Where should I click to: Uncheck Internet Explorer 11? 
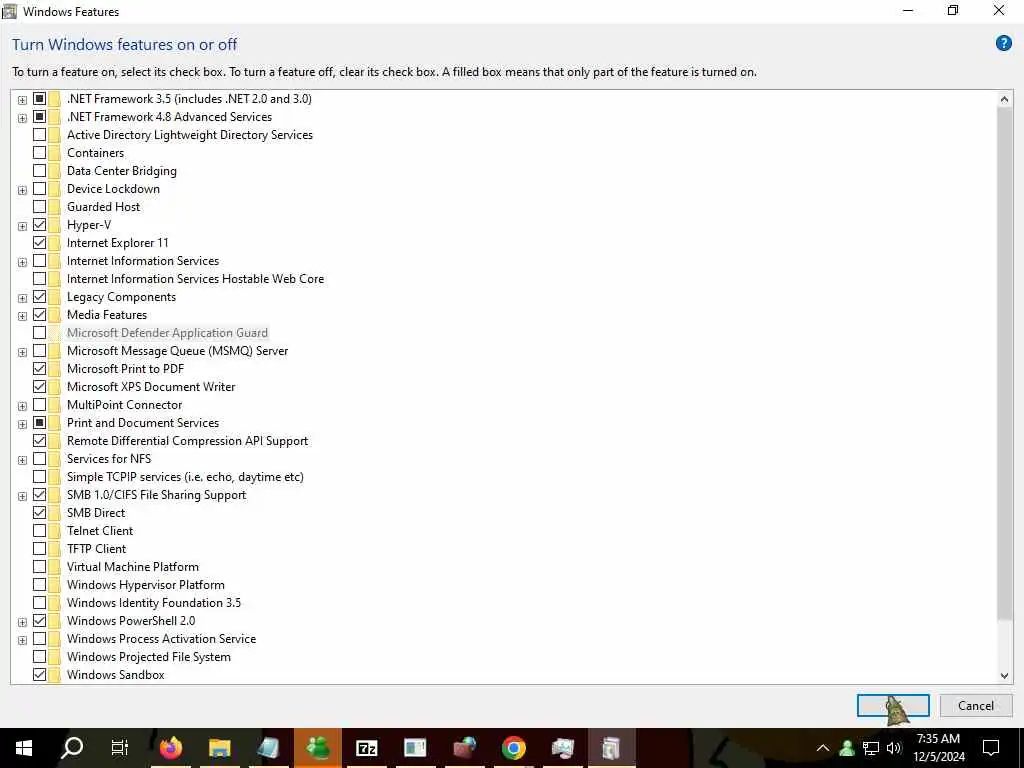(39, 243)
